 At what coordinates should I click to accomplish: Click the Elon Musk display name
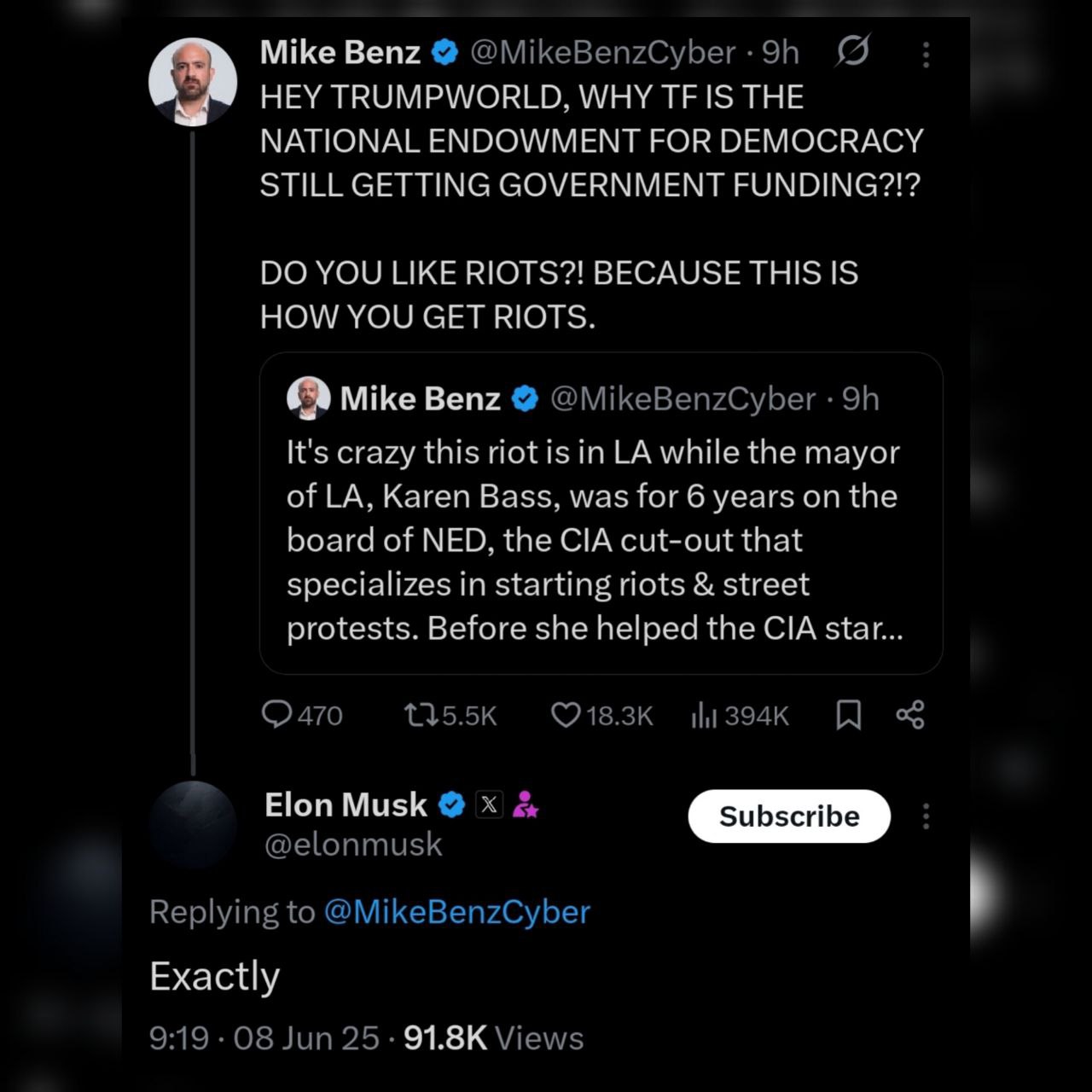pyautogui.click(x=346, y=804)
